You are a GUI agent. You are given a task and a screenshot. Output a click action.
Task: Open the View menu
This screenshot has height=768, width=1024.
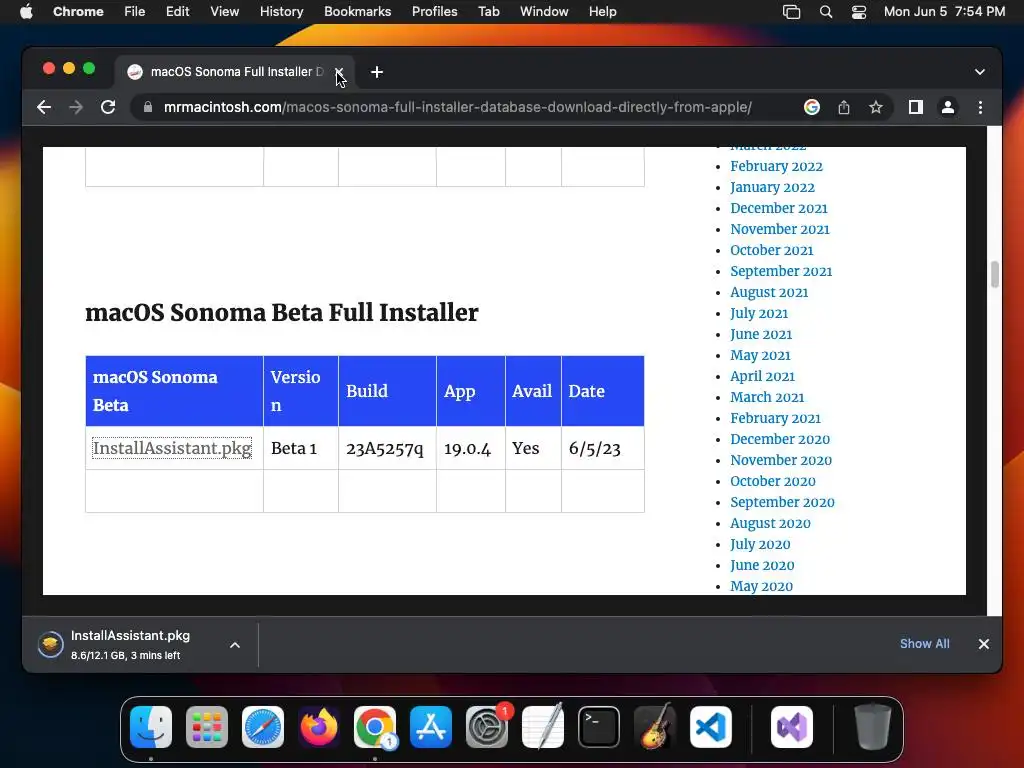pyautogui.click(x=224, y=12)
